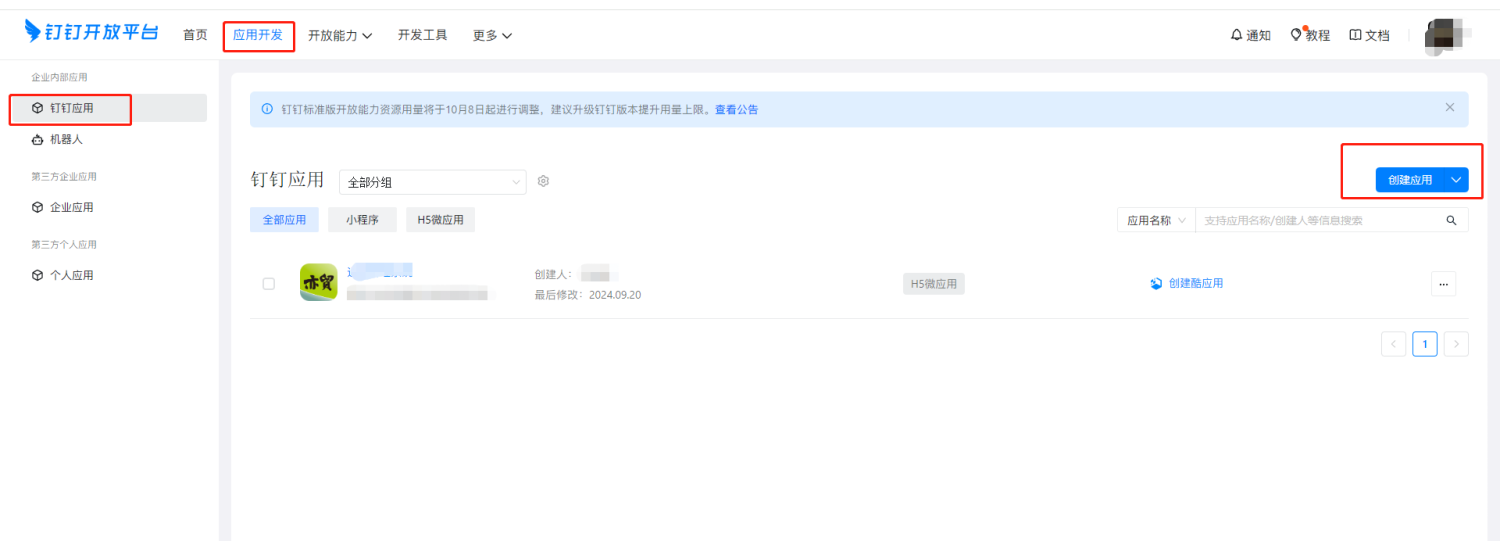Open the 全部分组 group dropdown
Viewport: 1500px width, 541px height.
[x=433, y=182]
